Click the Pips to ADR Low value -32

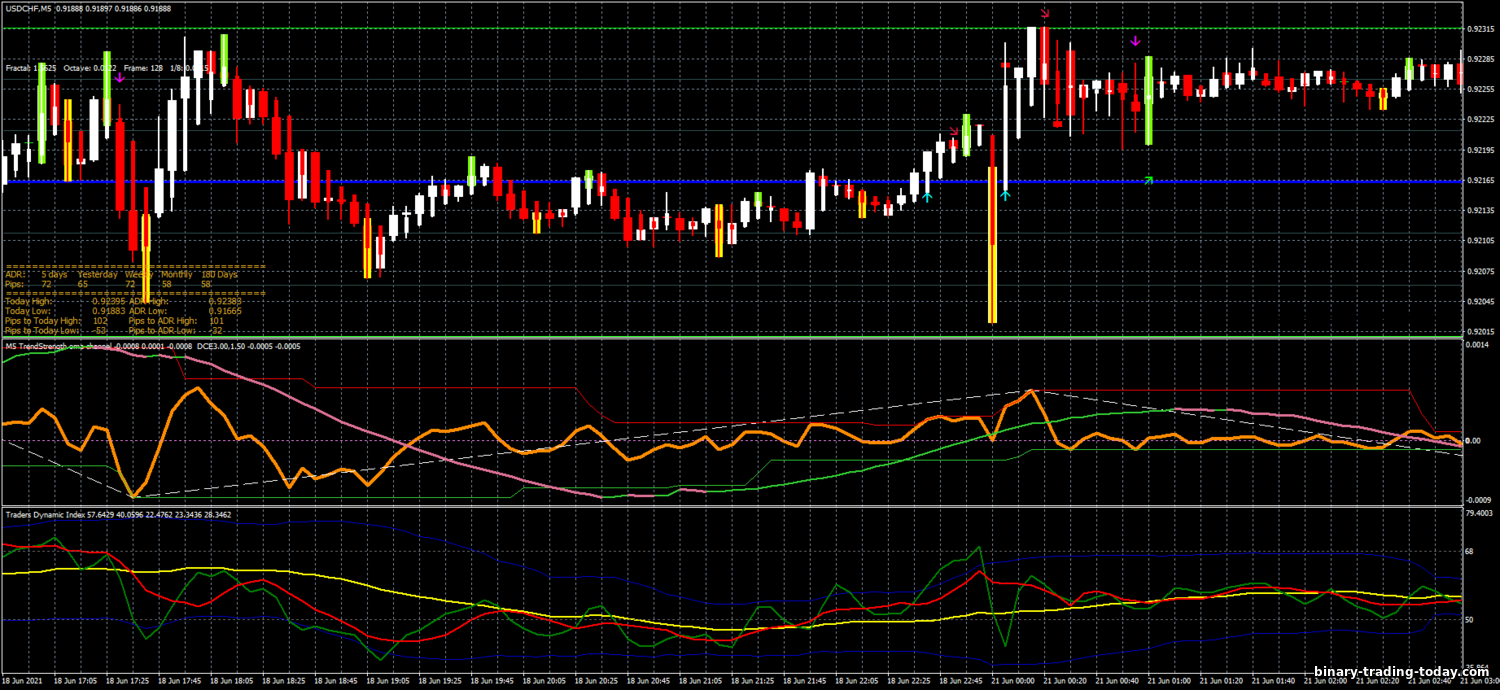tap(216, 331)
